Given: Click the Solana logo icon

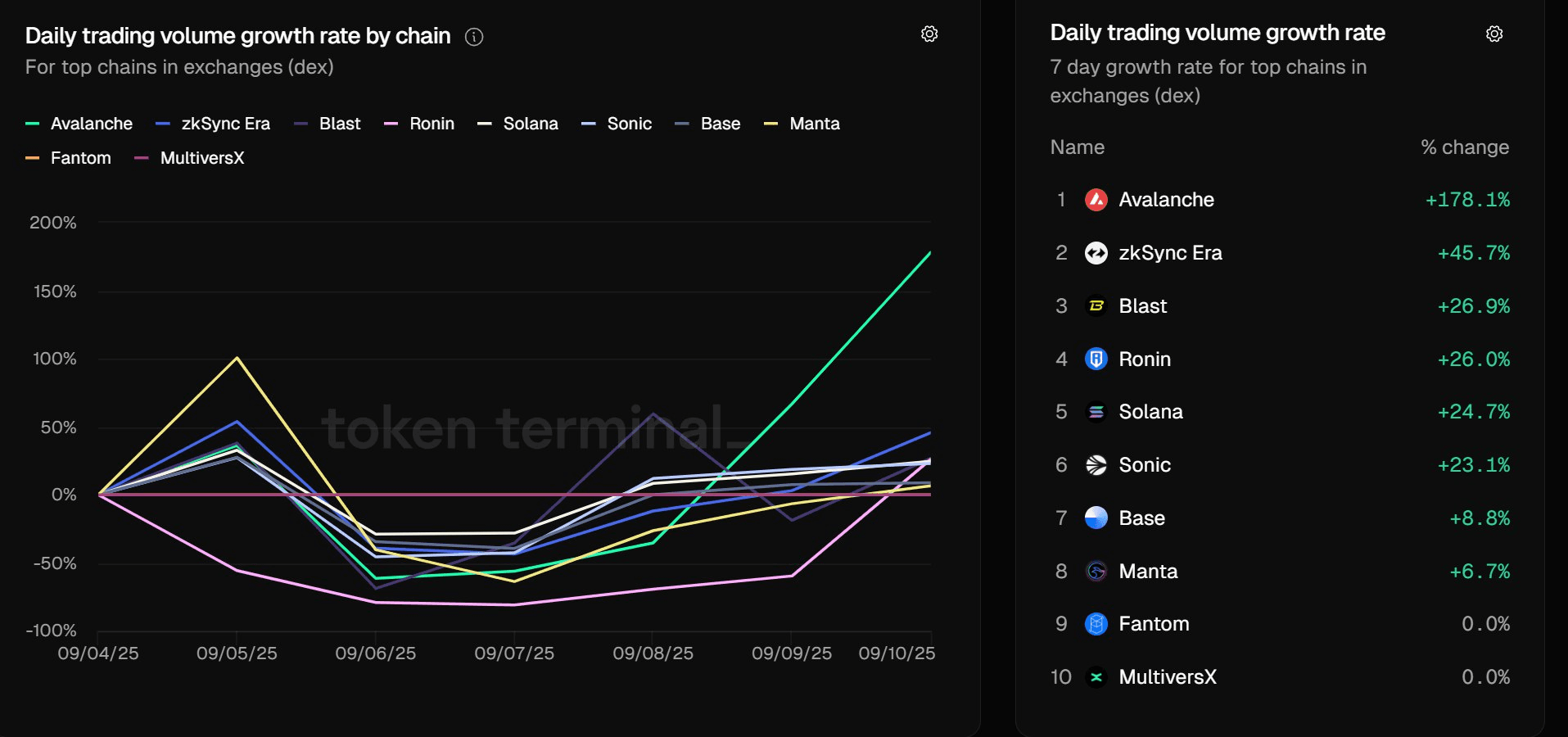Looking at the screenshot, I should point(1096,412).
